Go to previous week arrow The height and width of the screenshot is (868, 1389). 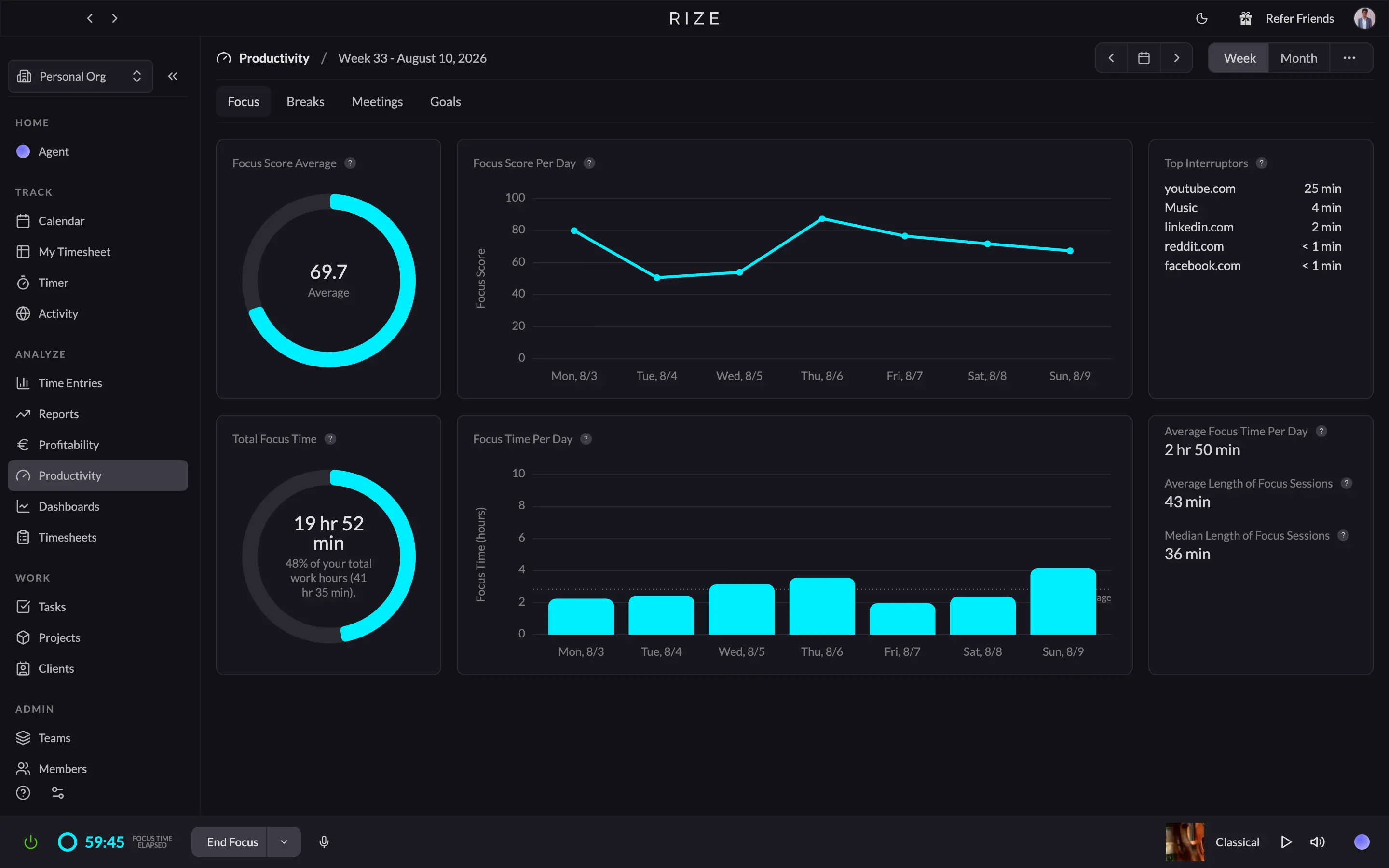[x=1111, y=58]
